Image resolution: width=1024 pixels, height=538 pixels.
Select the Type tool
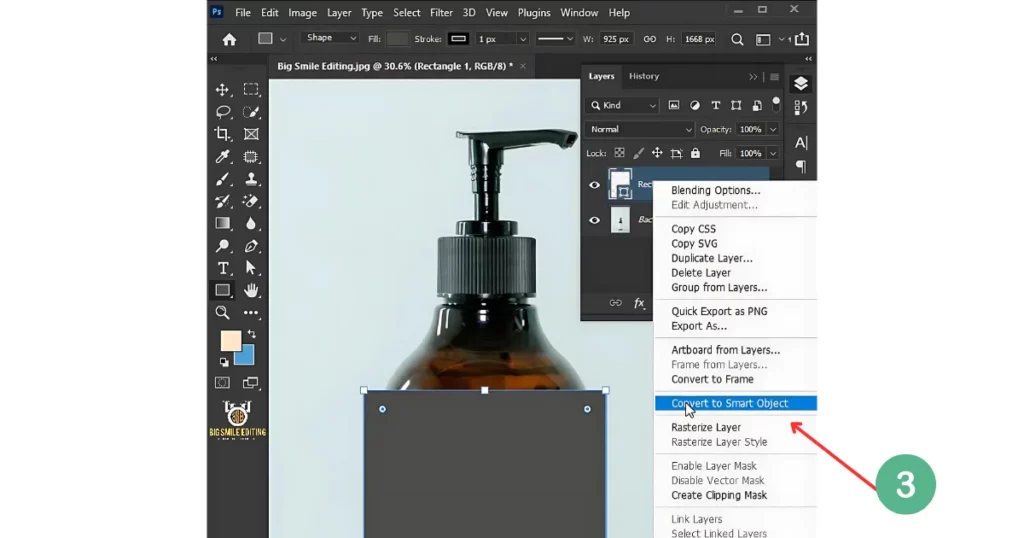(223, 268)
